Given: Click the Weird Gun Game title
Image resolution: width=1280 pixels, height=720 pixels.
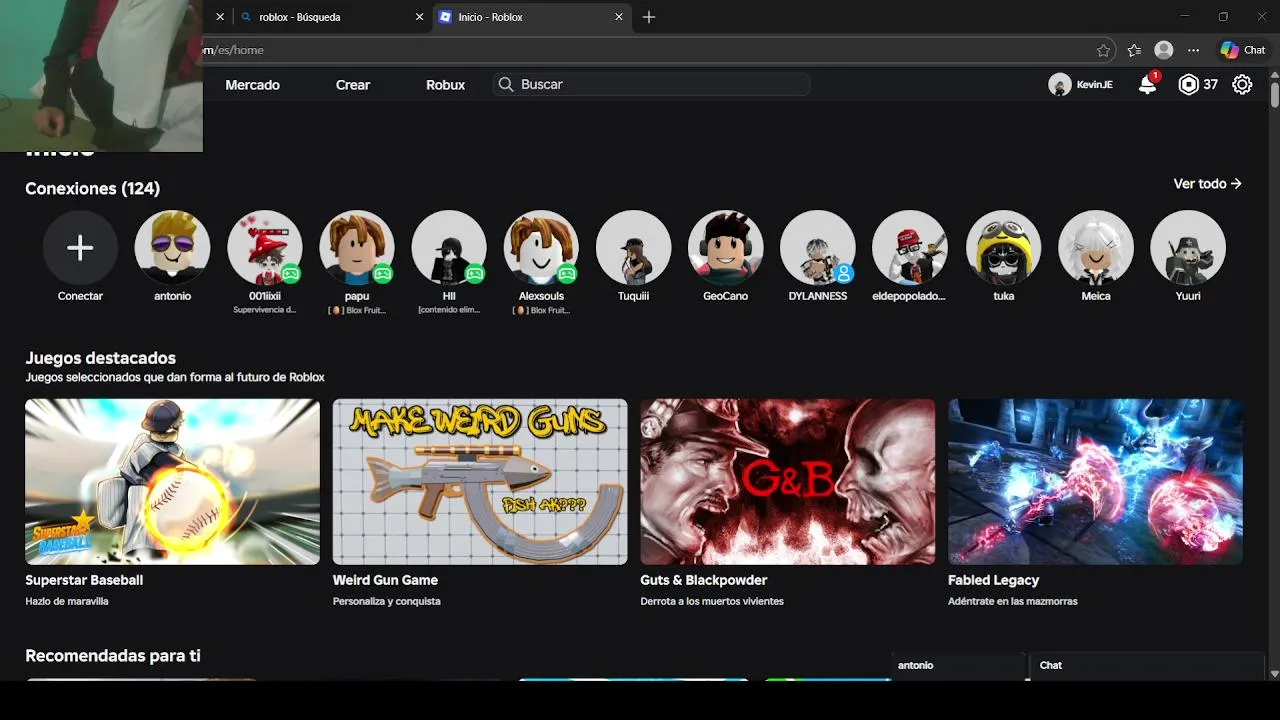Looking at the screenshot, I should coord(385,580).
